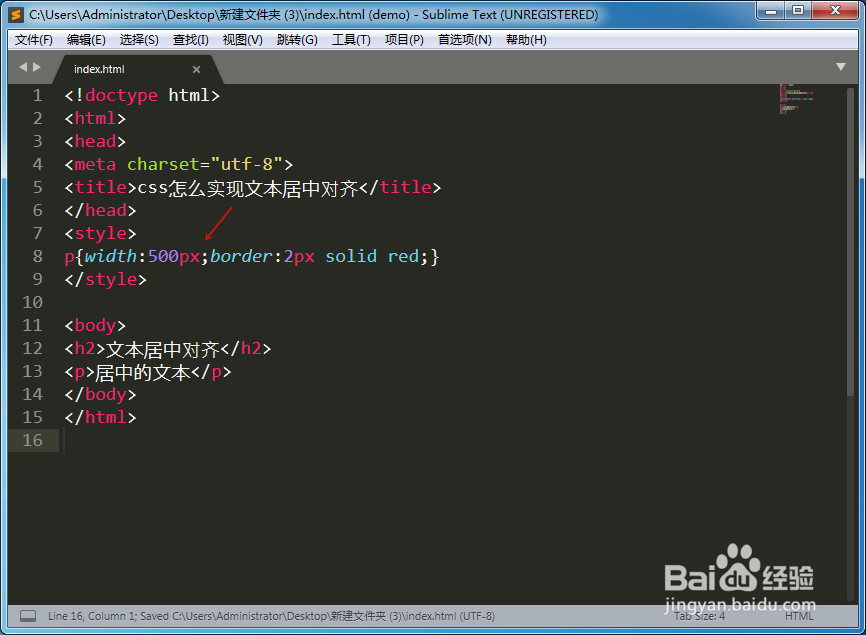The image size is (866, 635).
Task: Click line number 13 in gutter
Action: (x=33, y=371)
